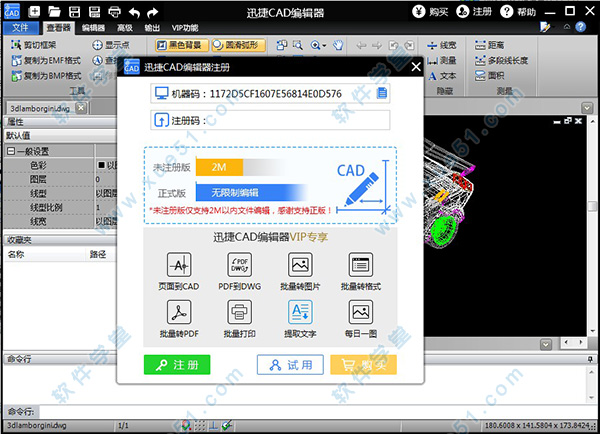Close the registration dialog
Screen dimensions: 600x434
coord(416,67)
